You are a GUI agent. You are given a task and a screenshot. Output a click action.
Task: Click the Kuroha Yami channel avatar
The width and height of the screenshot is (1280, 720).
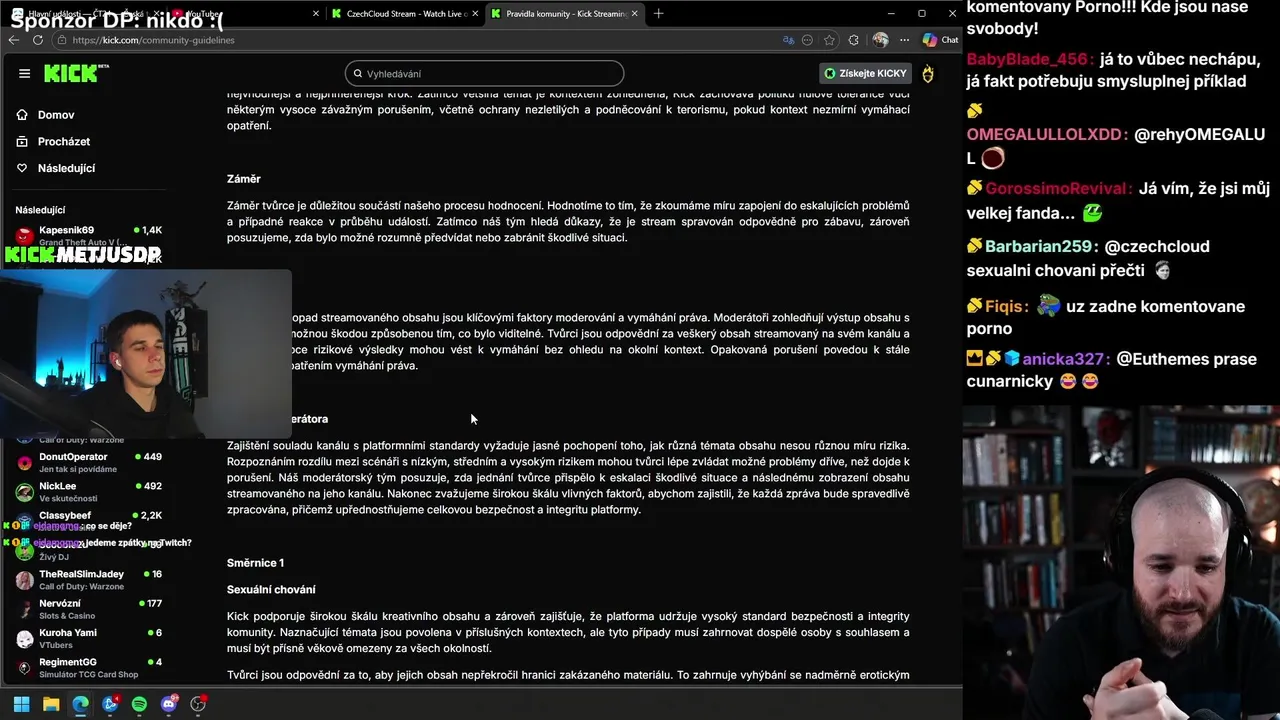pyautogui.click(x=24, y=639)
